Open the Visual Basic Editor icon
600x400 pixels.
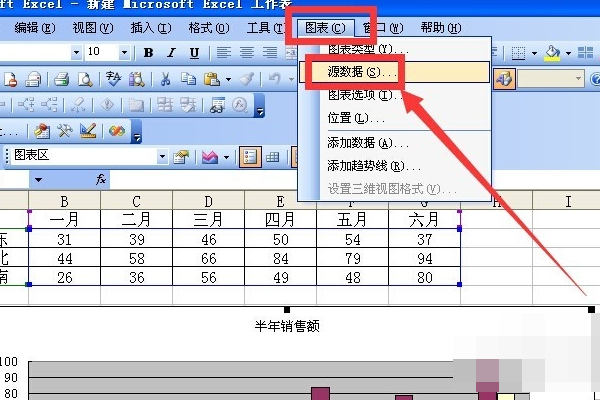tap(42, 131)
